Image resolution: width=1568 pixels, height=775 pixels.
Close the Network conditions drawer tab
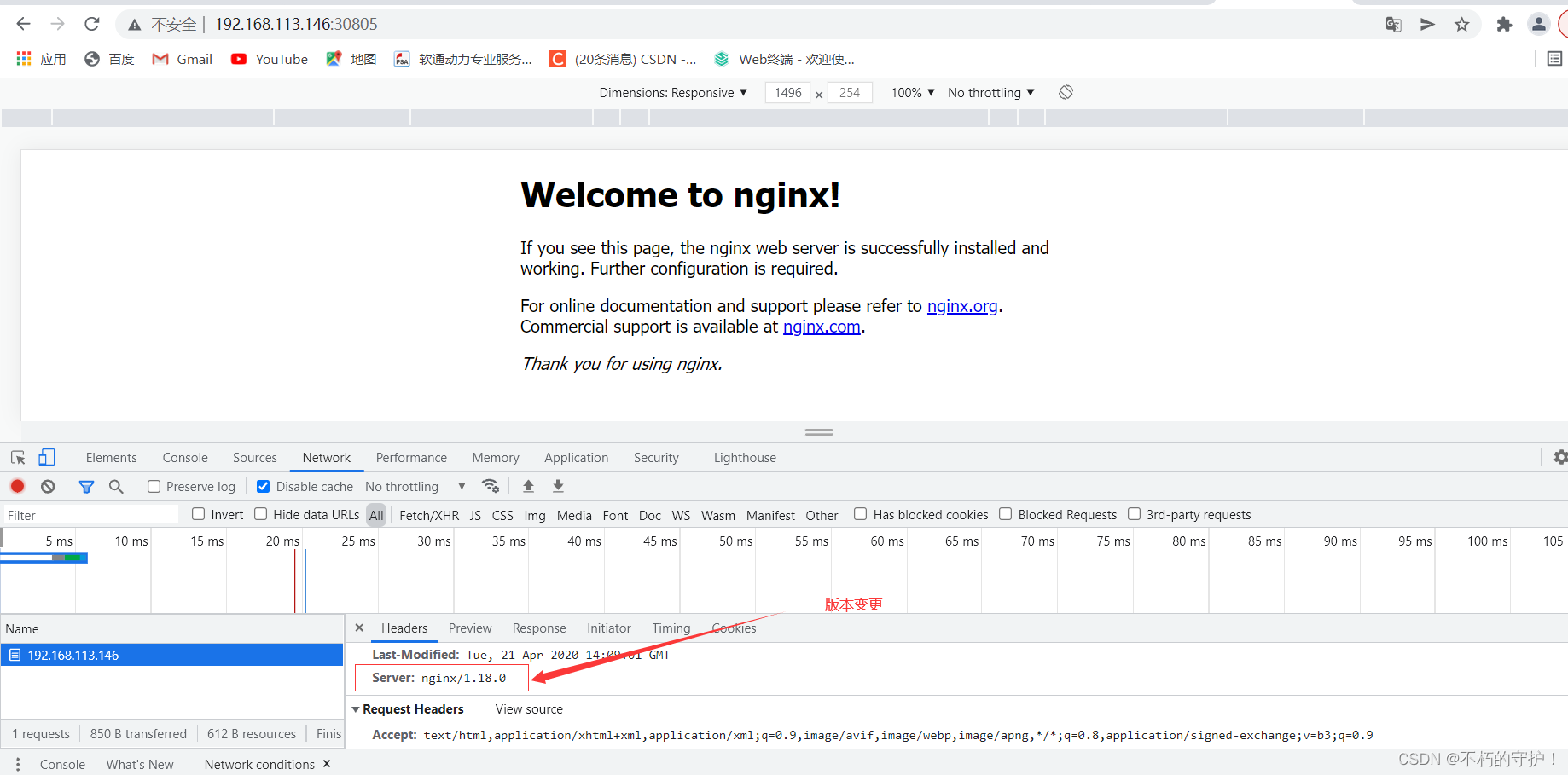pyautogui.click(x=327, y=764)
